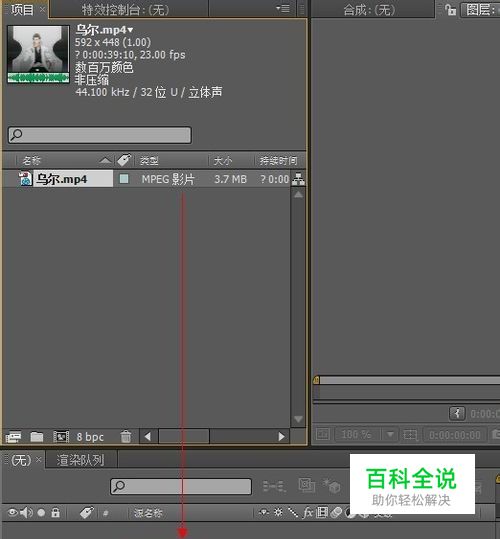Image resolution: width=500 pixels, height=539 pixels.
Task: Toggle the solo dot column switch
Action: coord(41,513)
